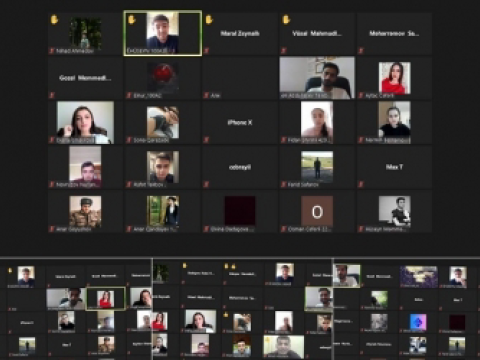Click the Meherremov Sa... name text

click(394, 33)
